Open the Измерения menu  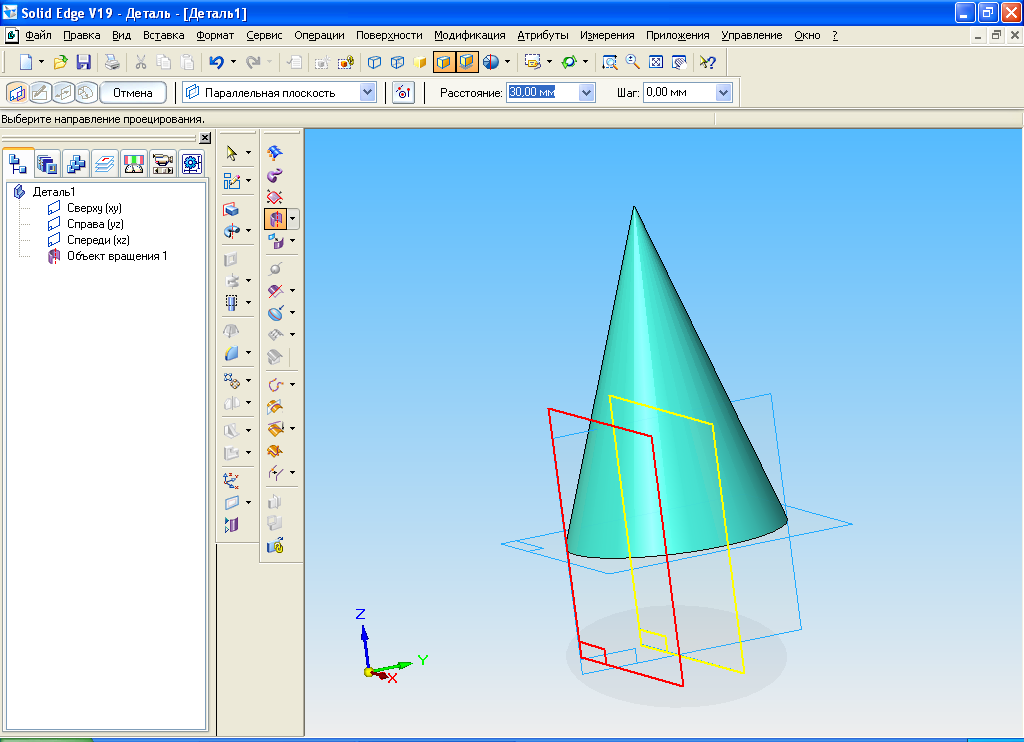[x=607, y=35]
